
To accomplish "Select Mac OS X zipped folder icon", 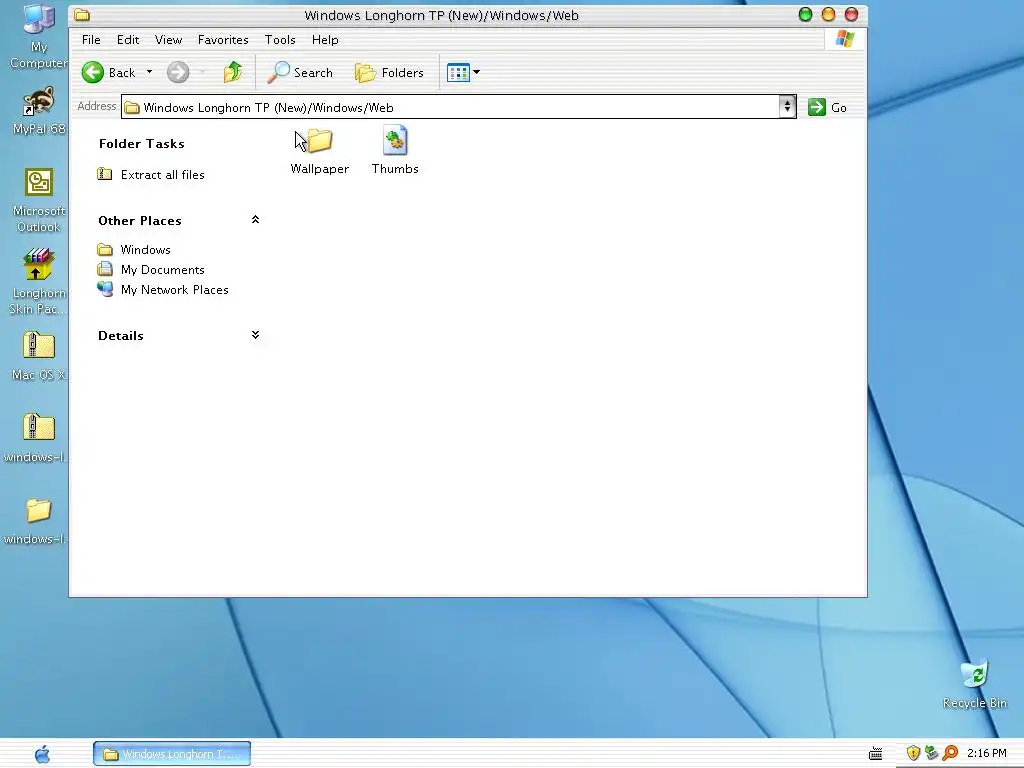I will coord(39,357).
